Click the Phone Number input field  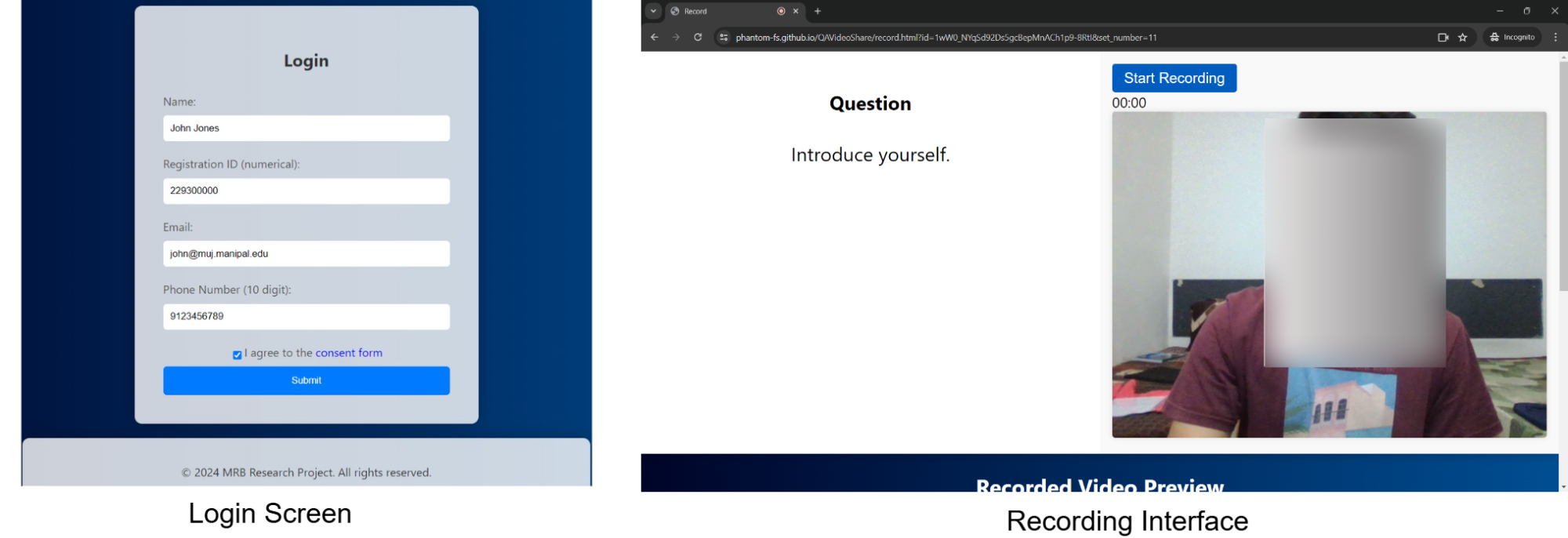(x=306, y=316)
